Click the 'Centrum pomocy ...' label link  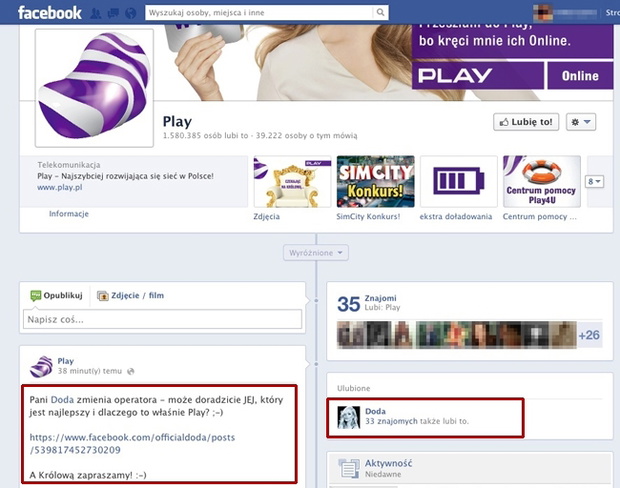click(539, 216)
